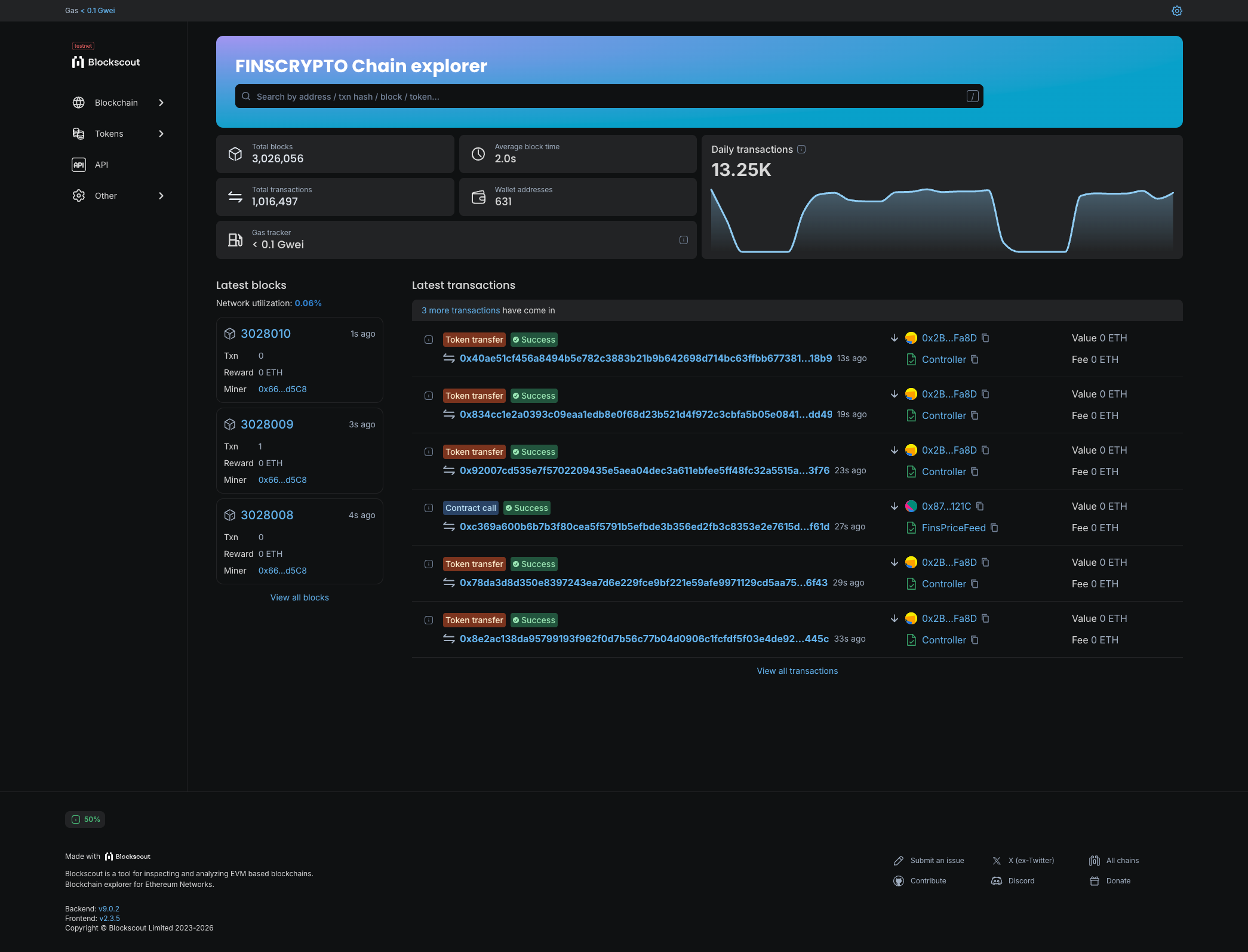Click the Daily transactions info icon
Viewport: 1248px width, 952px height.
click(x=801, y=149)
